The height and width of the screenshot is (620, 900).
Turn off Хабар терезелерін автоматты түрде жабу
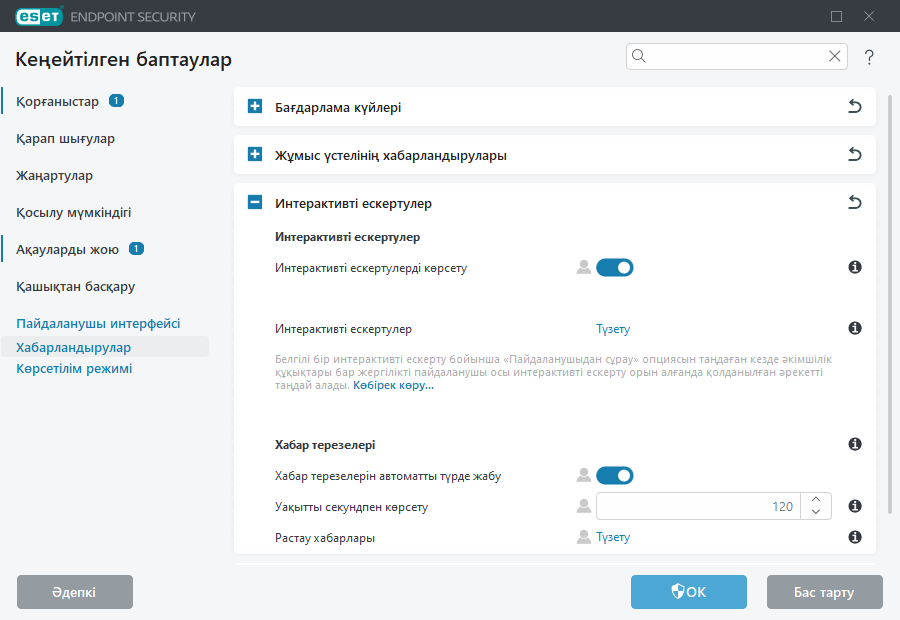[x=615, y=475]
